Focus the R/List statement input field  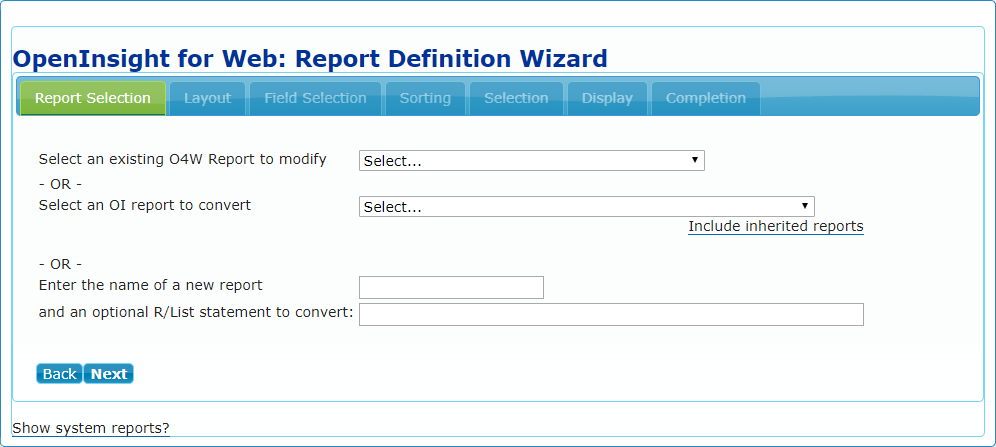point(611,314)
